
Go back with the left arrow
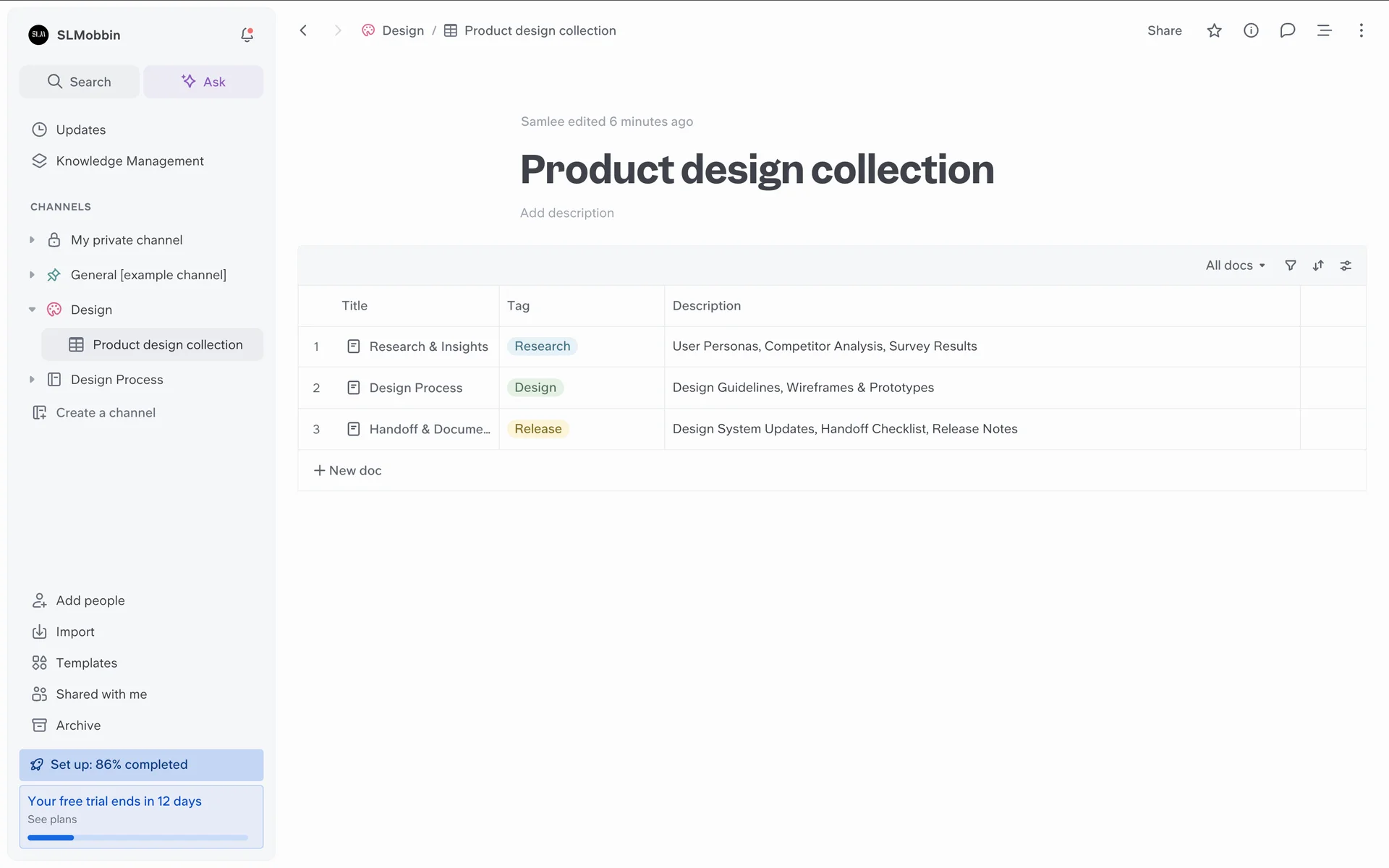(x=304, y=30)
